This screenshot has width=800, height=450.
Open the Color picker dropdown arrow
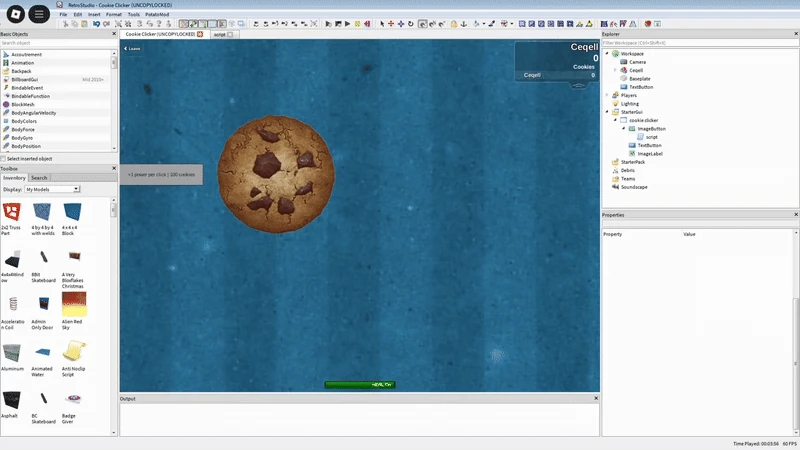tap(512, 24)
